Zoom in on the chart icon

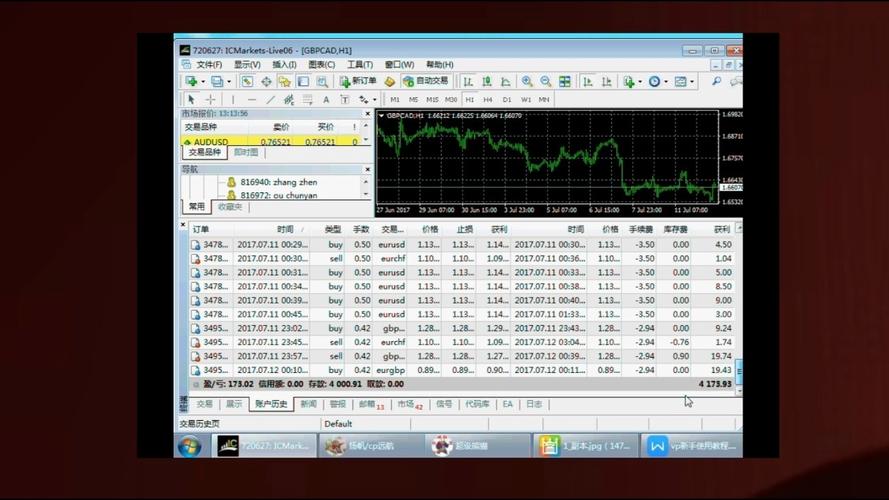click(527, 82)
